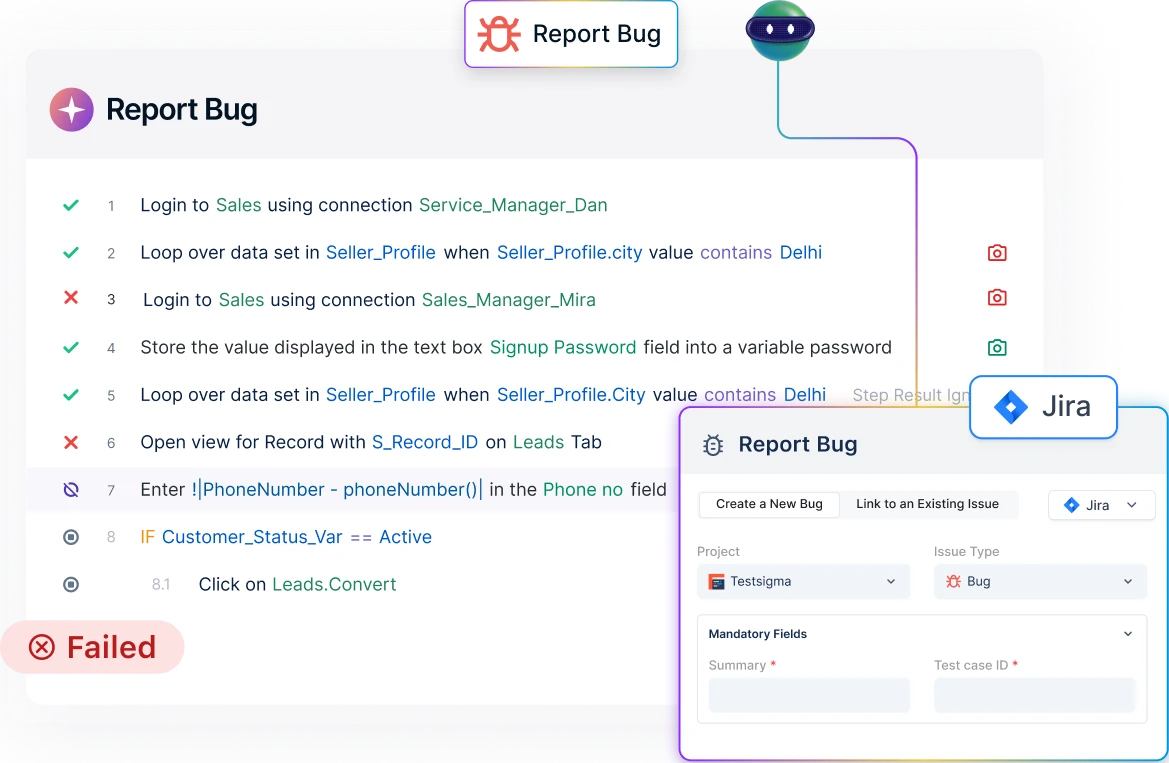Click the Testsigma project icon
The image size is (1169, 763).
pos(716,582)
